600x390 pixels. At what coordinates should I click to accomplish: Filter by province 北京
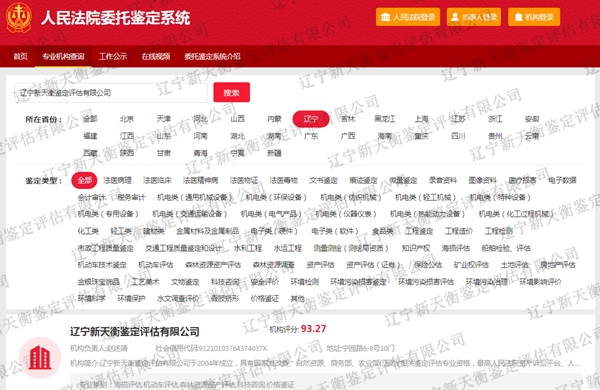pos(127,119)
